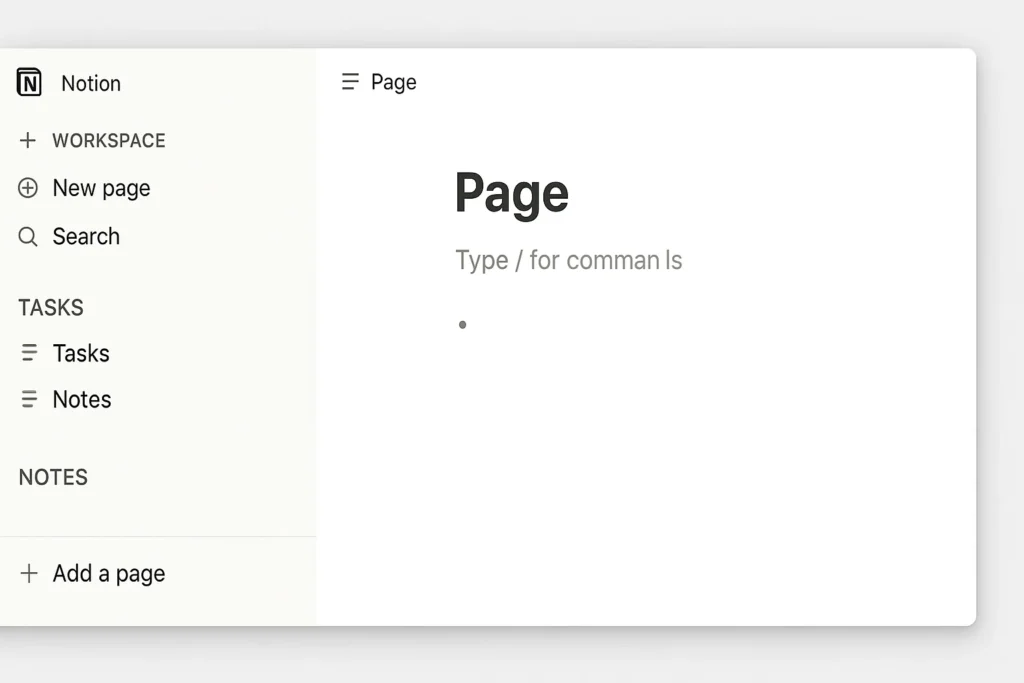Click the breadcrumb page icon in top bar

click(350, 82)
